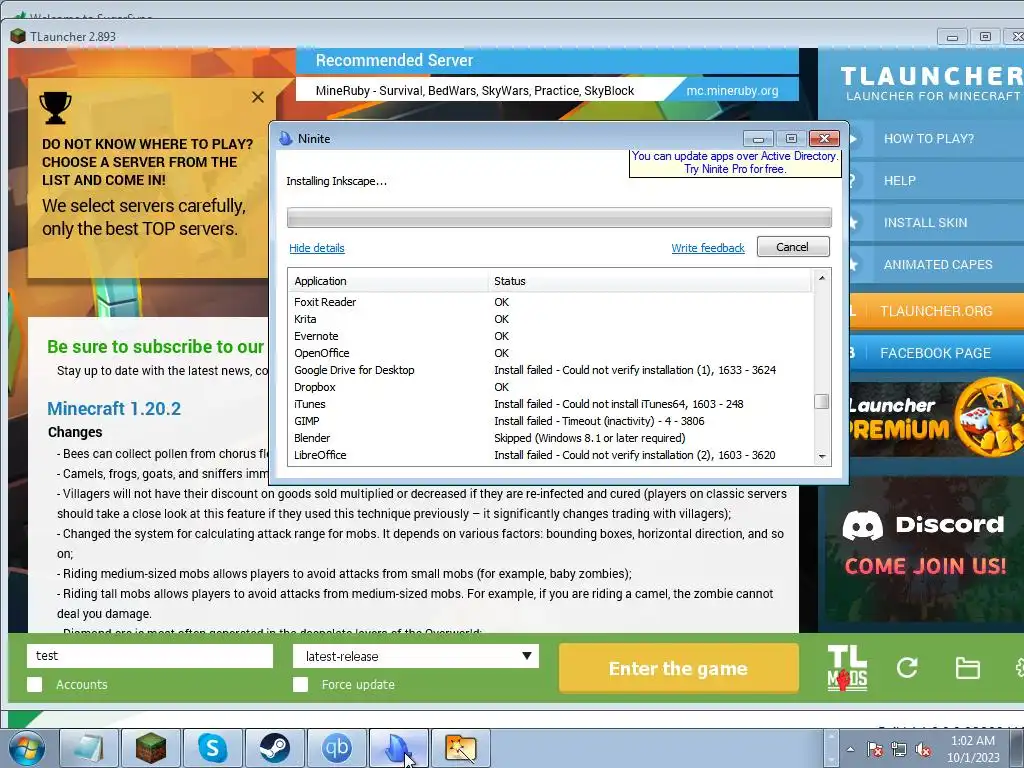Click the TLauncher title bar cube icon
Viewport: 1024px width, 768px height.
(x=18, y=36)
